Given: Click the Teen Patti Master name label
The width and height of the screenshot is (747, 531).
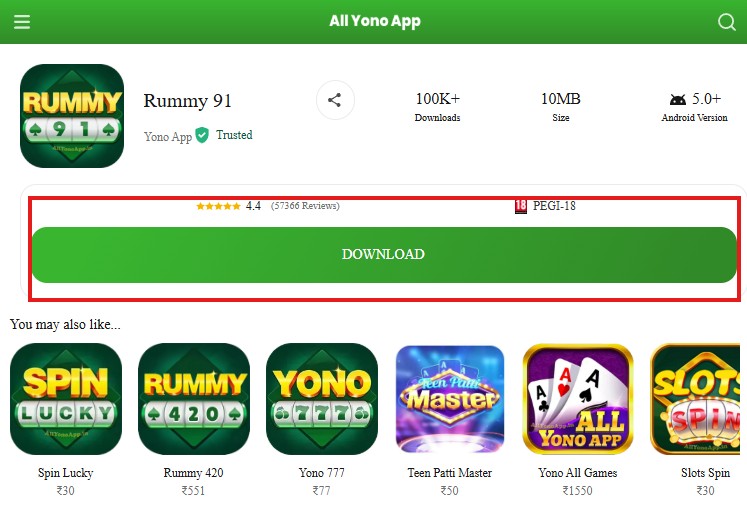Looking at the screenshot, I should click(450, 473).
